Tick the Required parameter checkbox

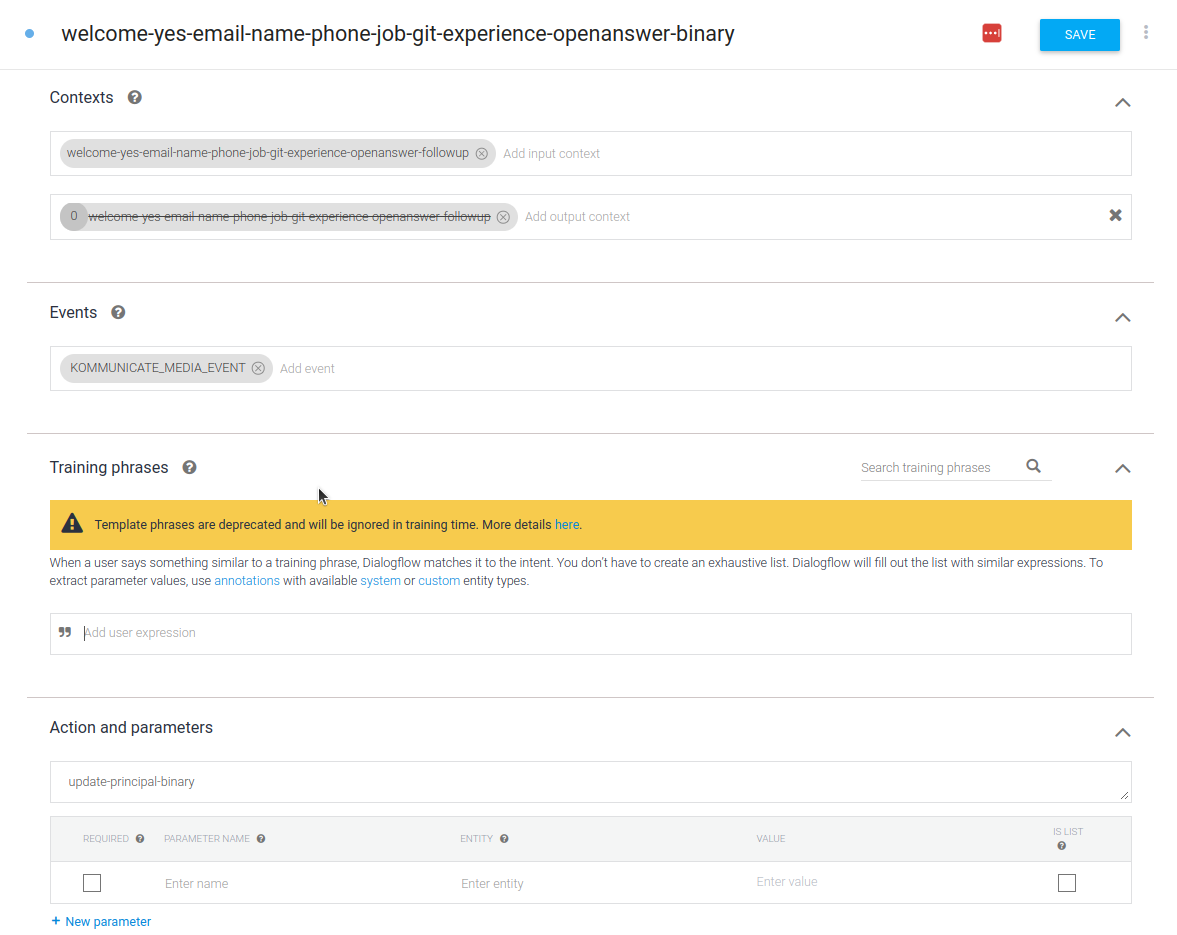pyautogui.click(x=92, y=883)
